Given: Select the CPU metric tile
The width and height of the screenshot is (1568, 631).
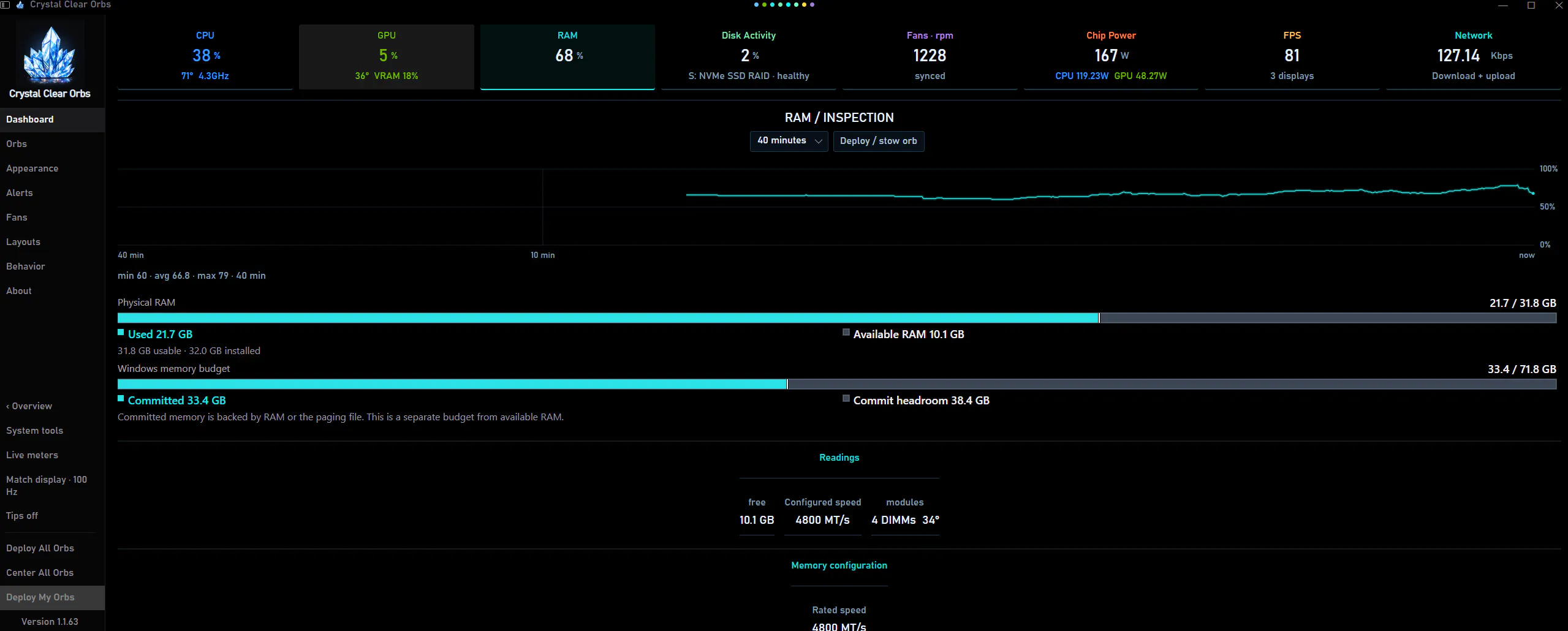Looking at the screenshot, I should 205,56.
